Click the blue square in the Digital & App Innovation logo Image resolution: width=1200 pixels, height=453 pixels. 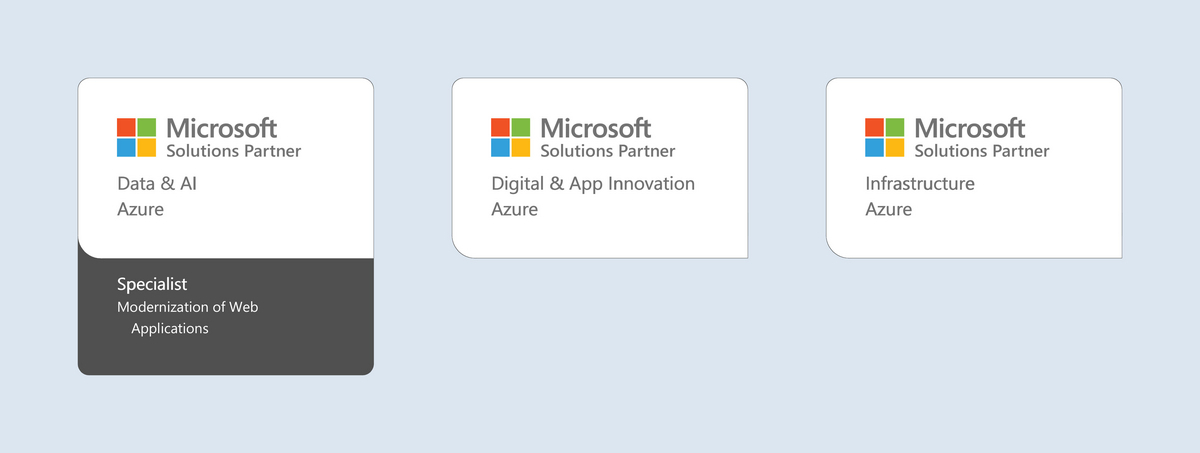coord(500,148)
